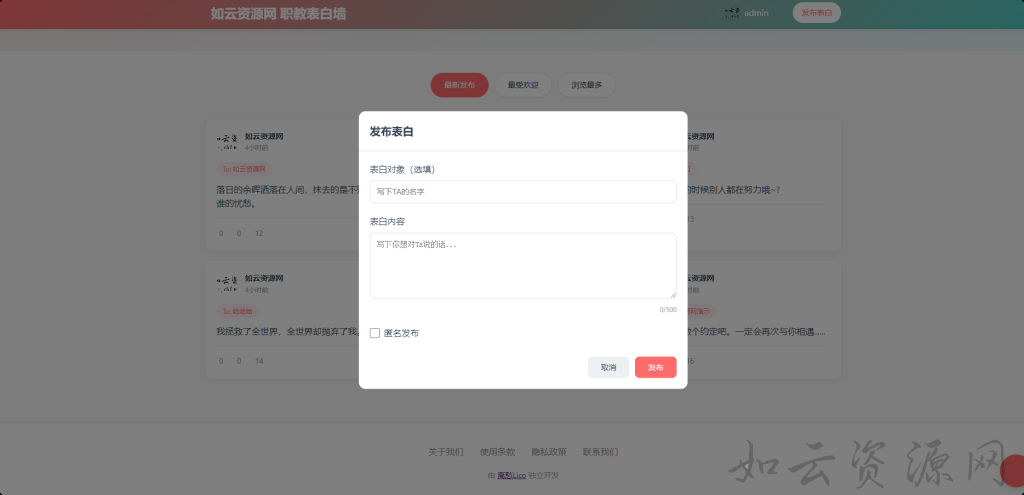Focus the 表白内容 message textarea
Viewport: 1024px width, 495px height.
click(523, 266)
